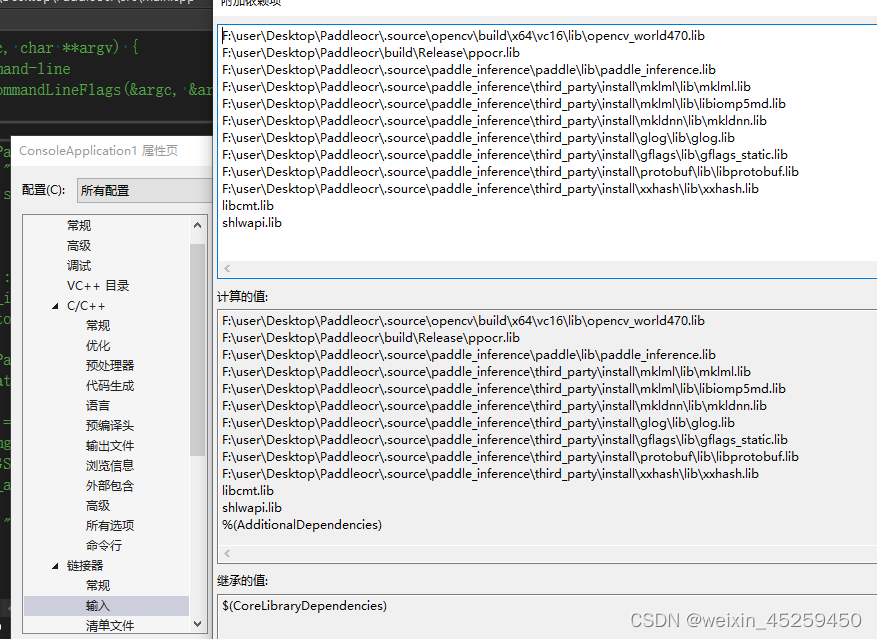The width and height of the screenshot is (877, 639).
Task: Click glog.lib line in edit box
Action: pos(478,138)
